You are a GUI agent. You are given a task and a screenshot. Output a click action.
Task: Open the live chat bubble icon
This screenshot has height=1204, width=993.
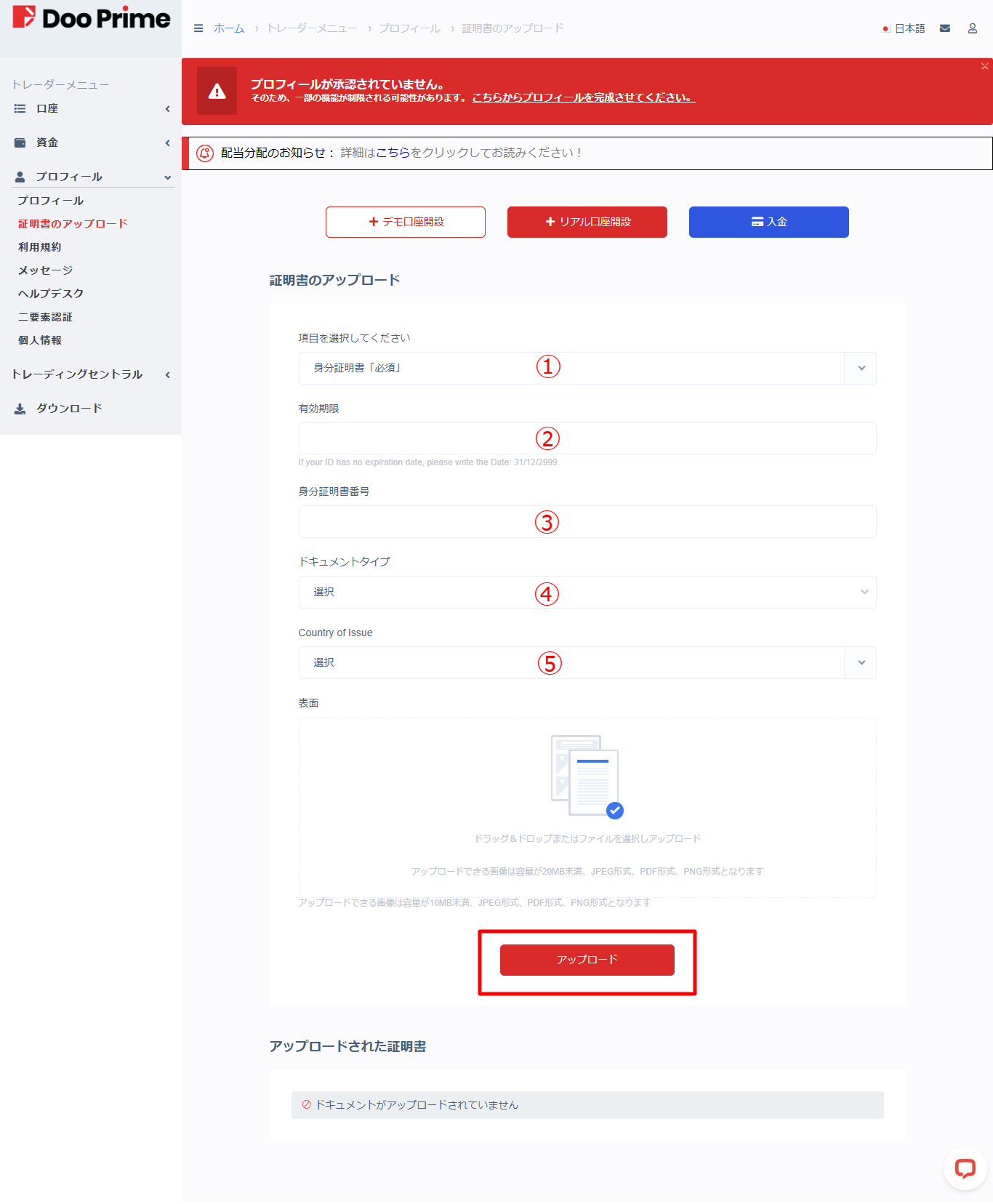tap(965, 1168)
